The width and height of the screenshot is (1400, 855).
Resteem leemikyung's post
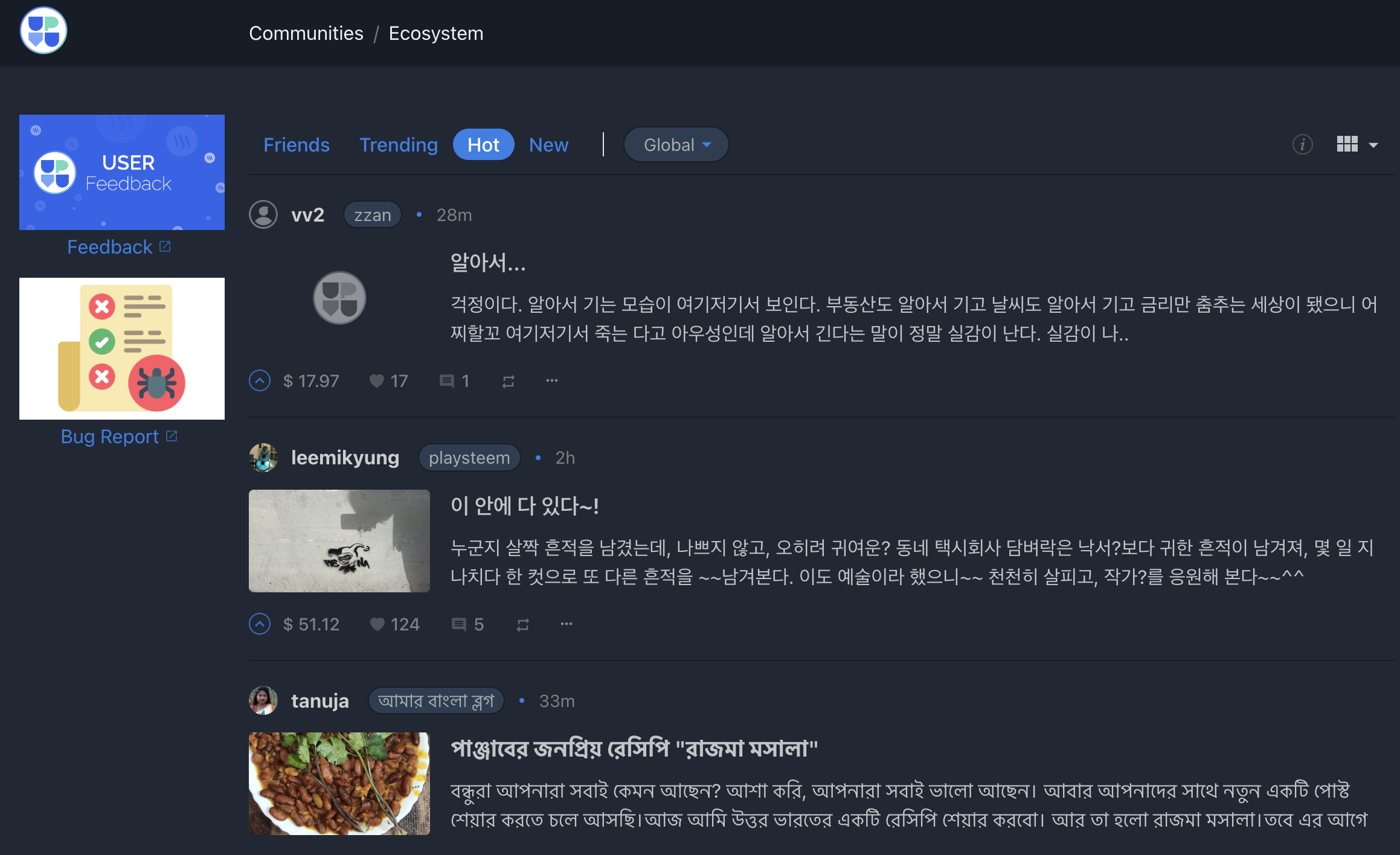click(x=522, y=624)
